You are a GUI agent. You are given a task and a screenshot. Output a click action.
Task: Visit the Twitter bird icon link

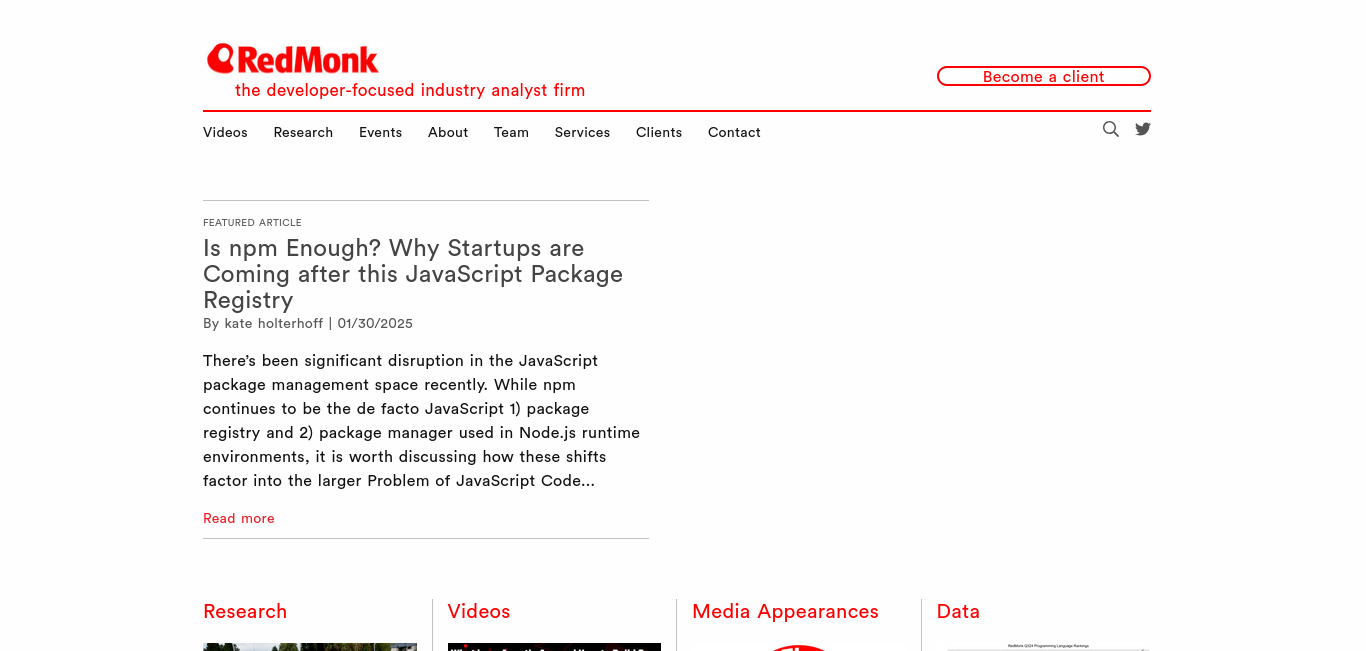(1143, 129)
